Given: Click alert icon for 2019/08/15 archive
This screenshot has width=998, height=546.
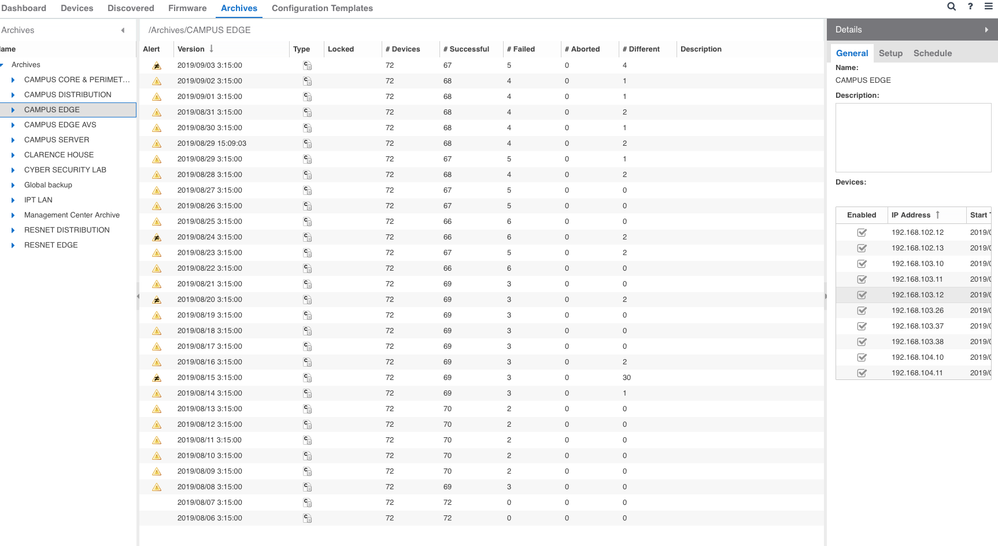Looking at the screenshot, I should tap(157, 378).
